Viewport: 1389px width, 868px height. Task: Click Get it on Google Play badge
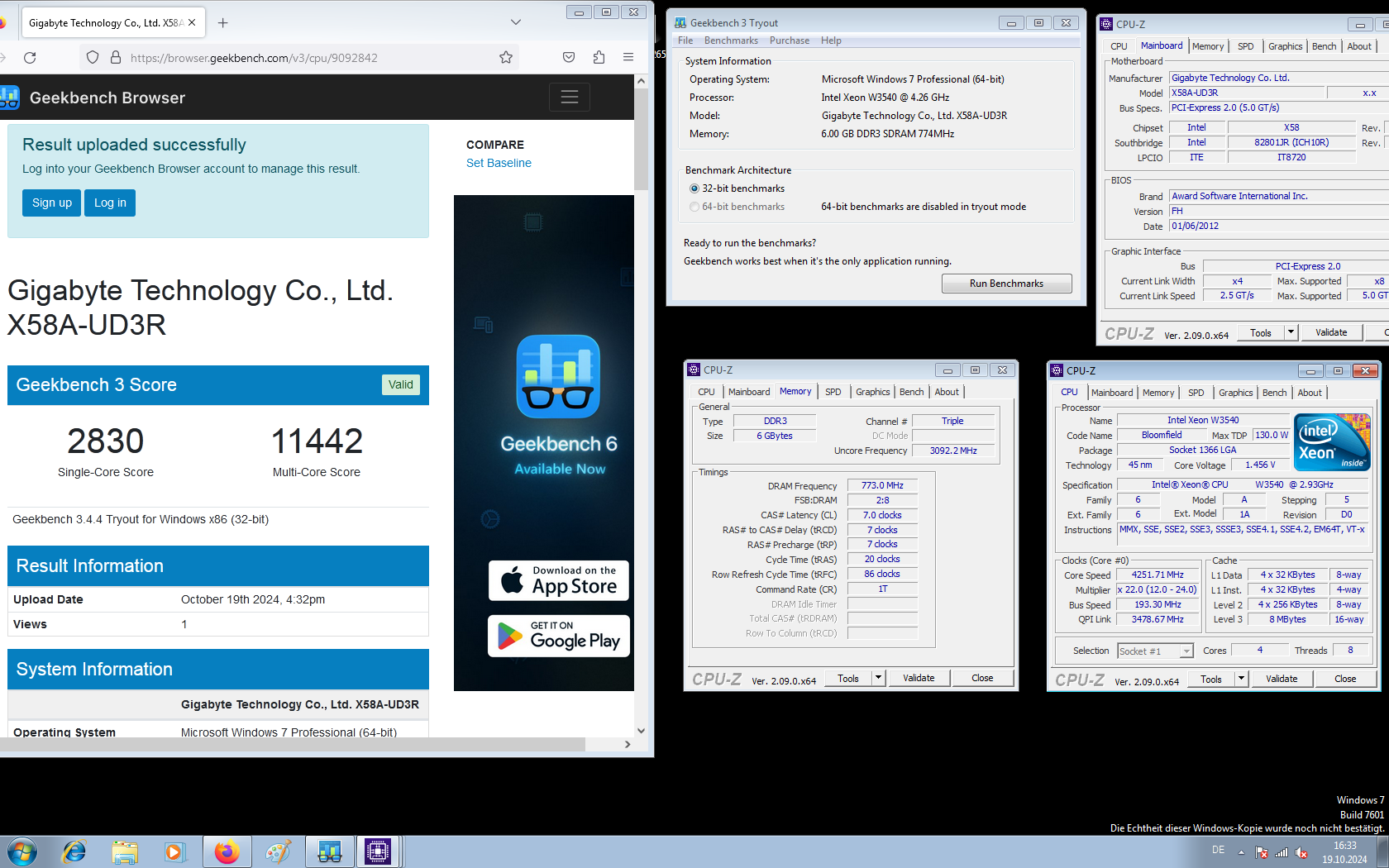coord(559,636)
